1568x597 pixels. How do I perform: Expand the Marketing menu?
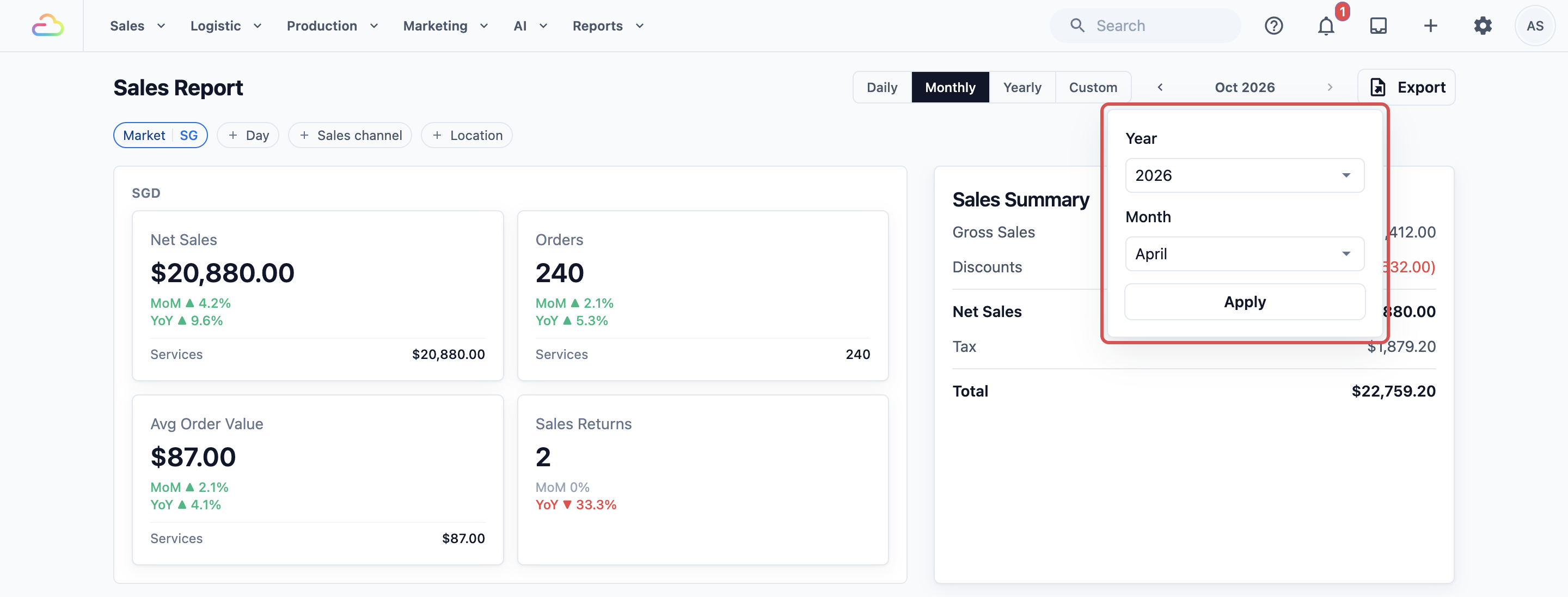445,26
